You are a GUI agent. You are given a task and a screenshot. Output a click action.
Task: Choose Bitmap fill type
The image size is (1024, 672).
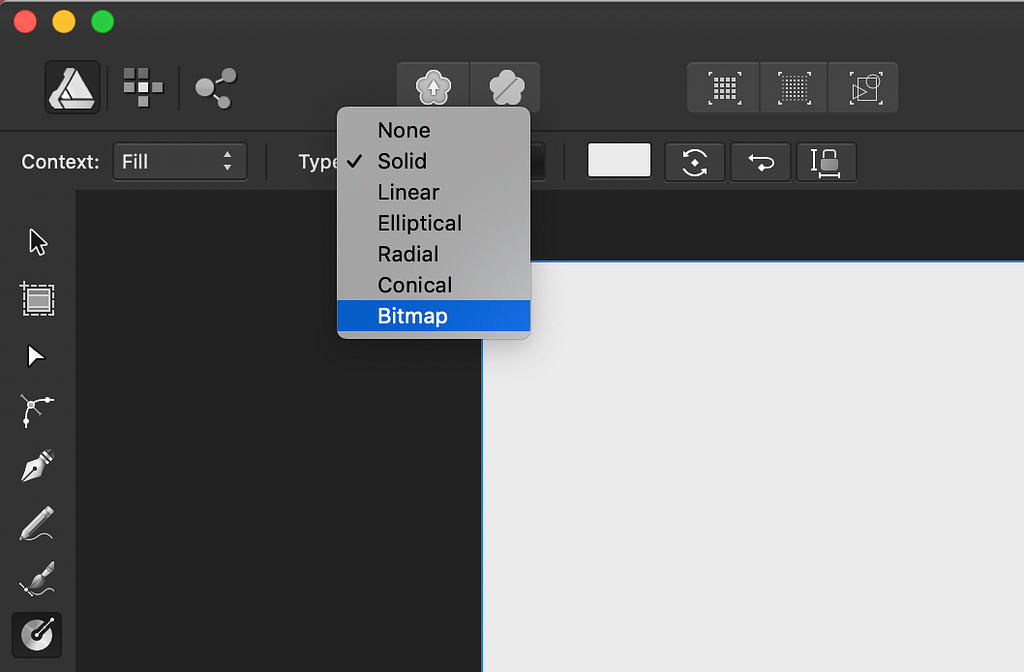tap(434, 316)
